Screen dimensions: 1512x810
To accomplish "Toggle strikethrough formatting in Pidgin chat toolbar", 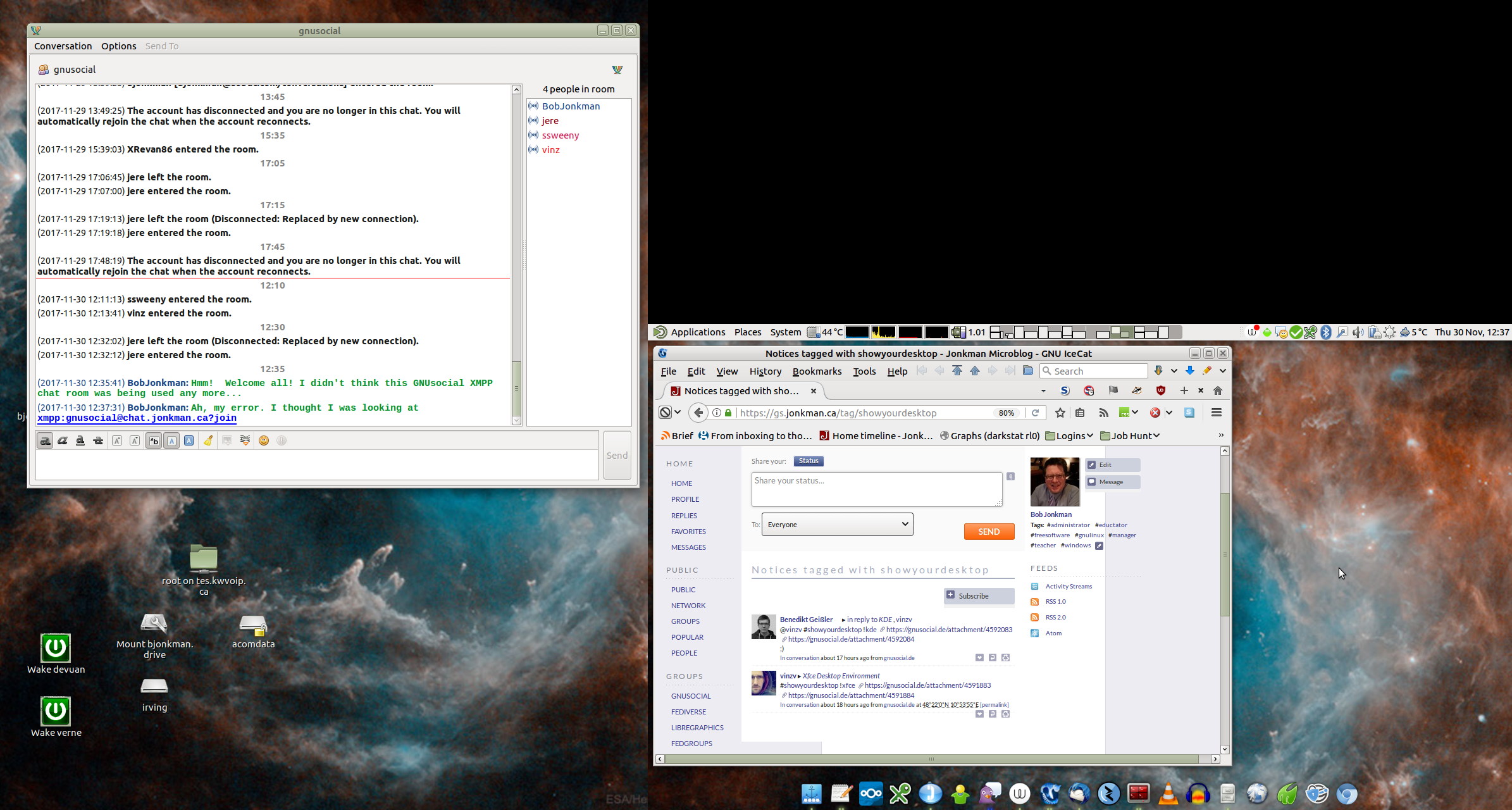I will click(98, 441).
